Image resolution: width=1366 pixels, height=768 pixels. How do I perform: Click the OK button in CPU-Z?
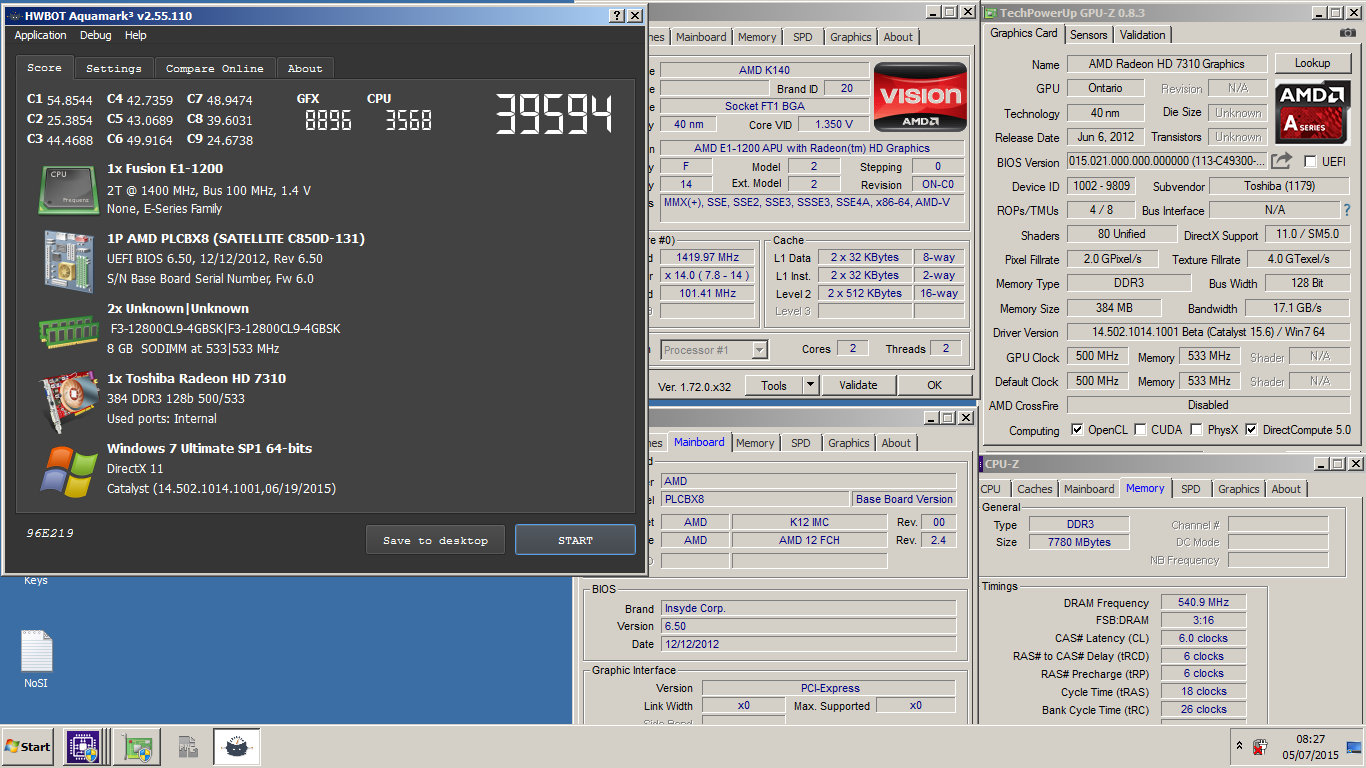click(x=934, y=385)
